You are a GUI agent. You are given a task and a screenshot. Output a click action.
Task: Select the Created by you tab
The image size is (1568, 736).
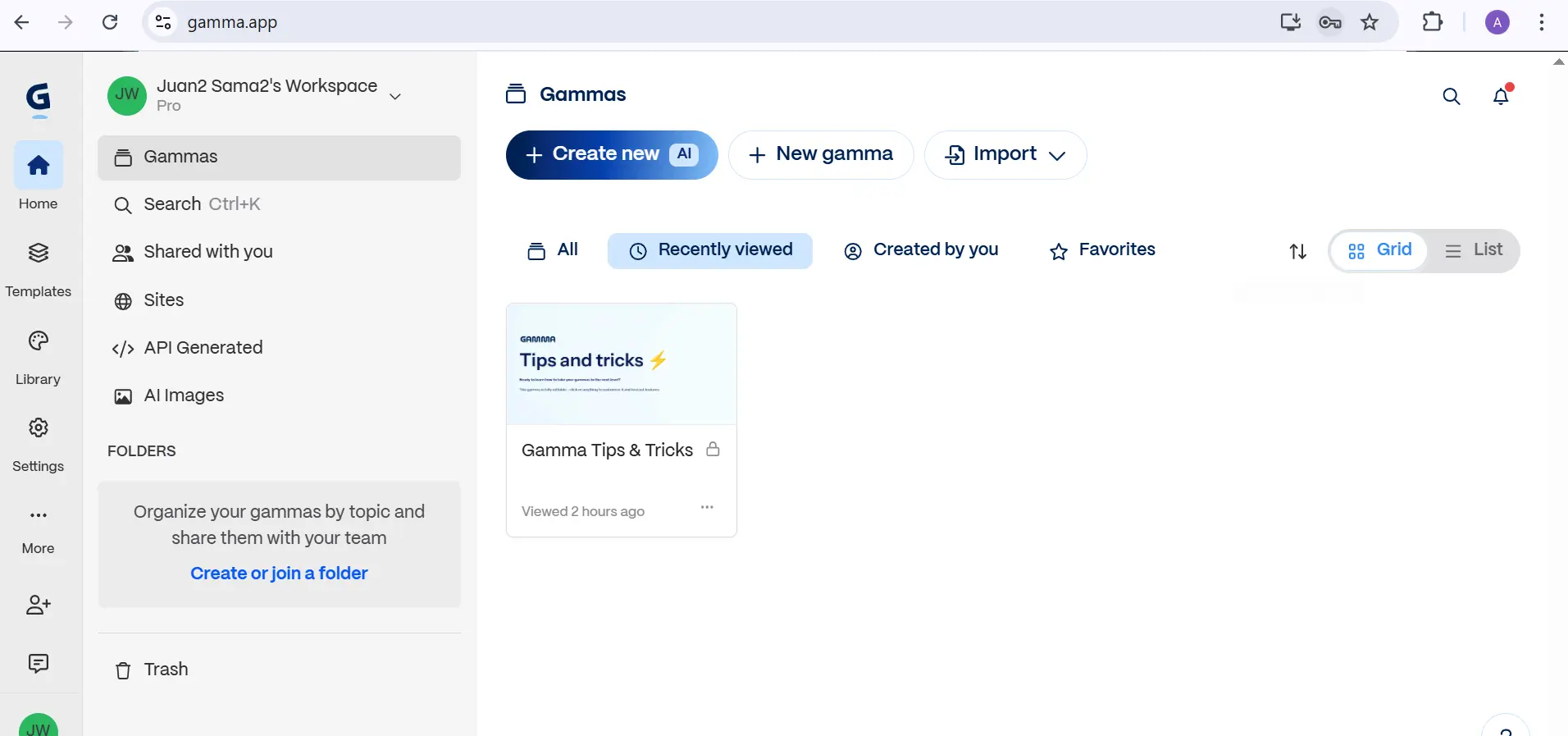tap(921, 250)
